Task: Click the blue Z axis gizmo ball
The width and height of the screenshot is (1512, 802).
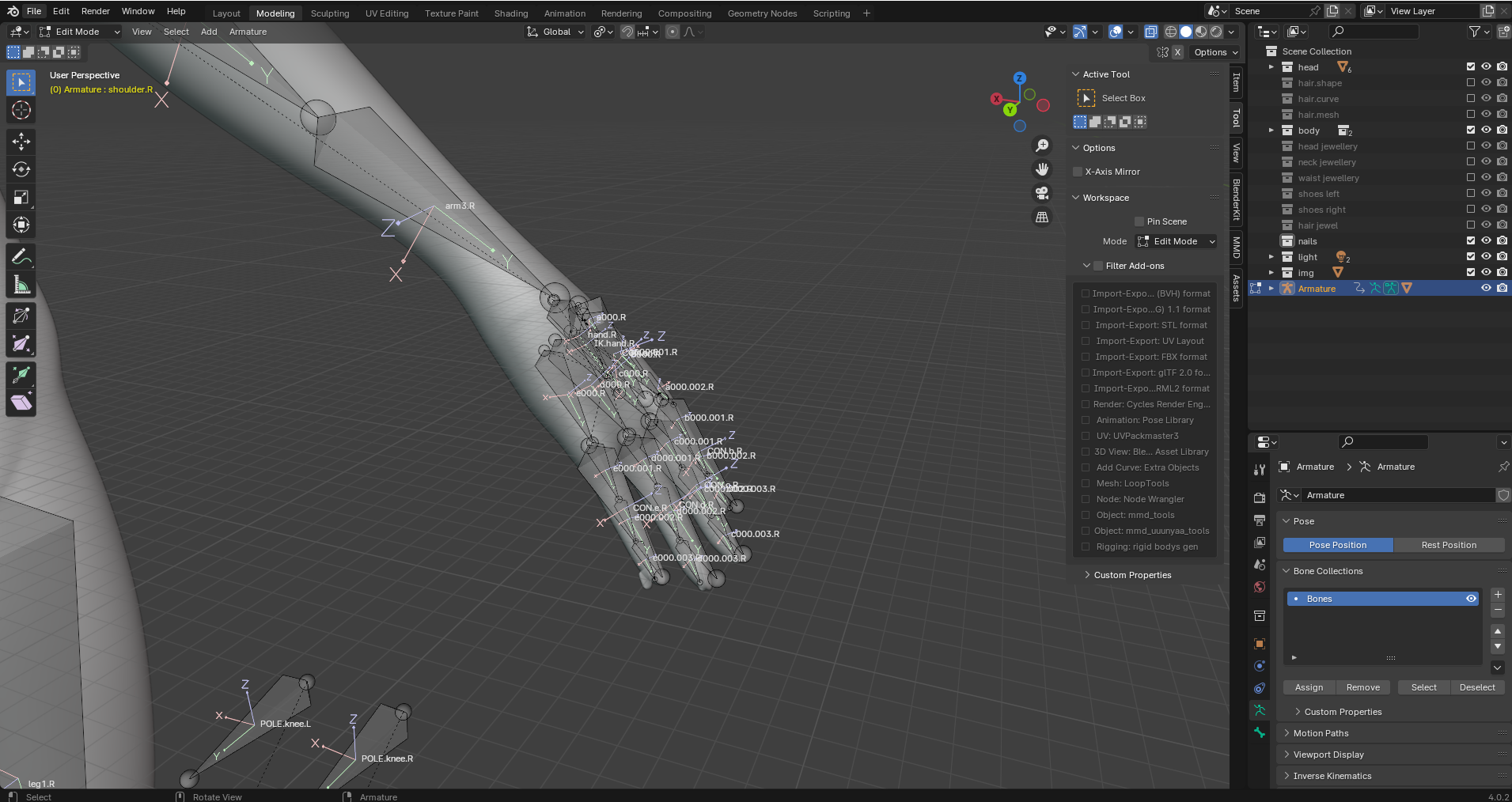Action: (1020, 78)
